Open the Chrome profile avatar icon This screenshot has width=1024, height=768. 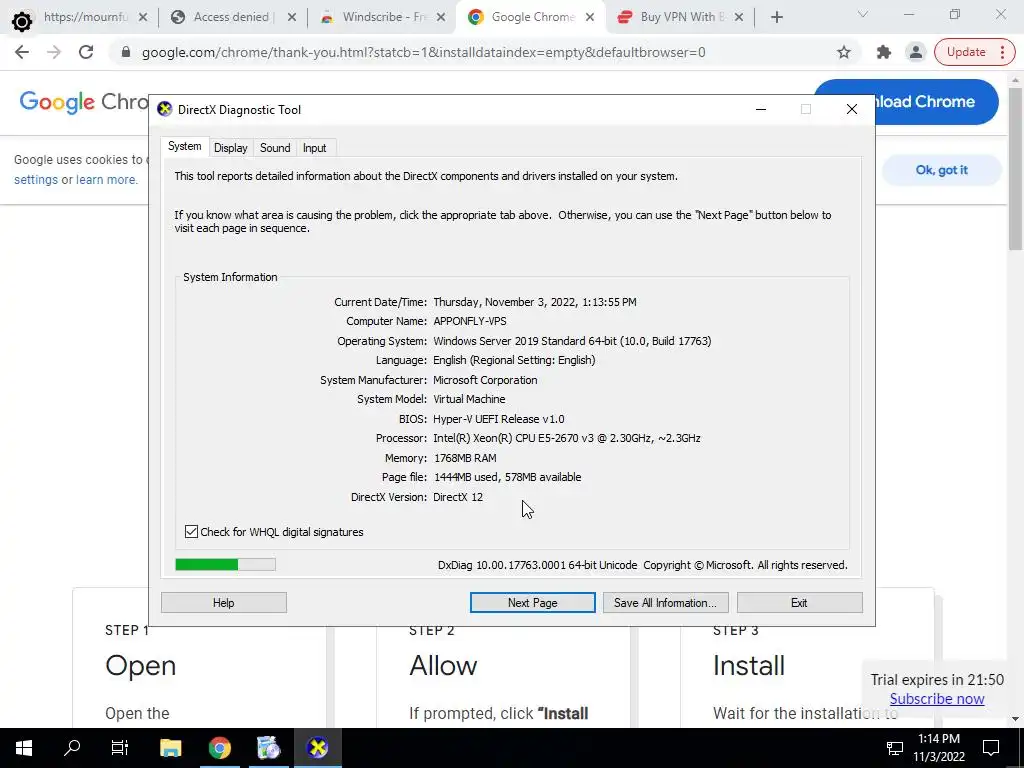[x=916, y=52]
